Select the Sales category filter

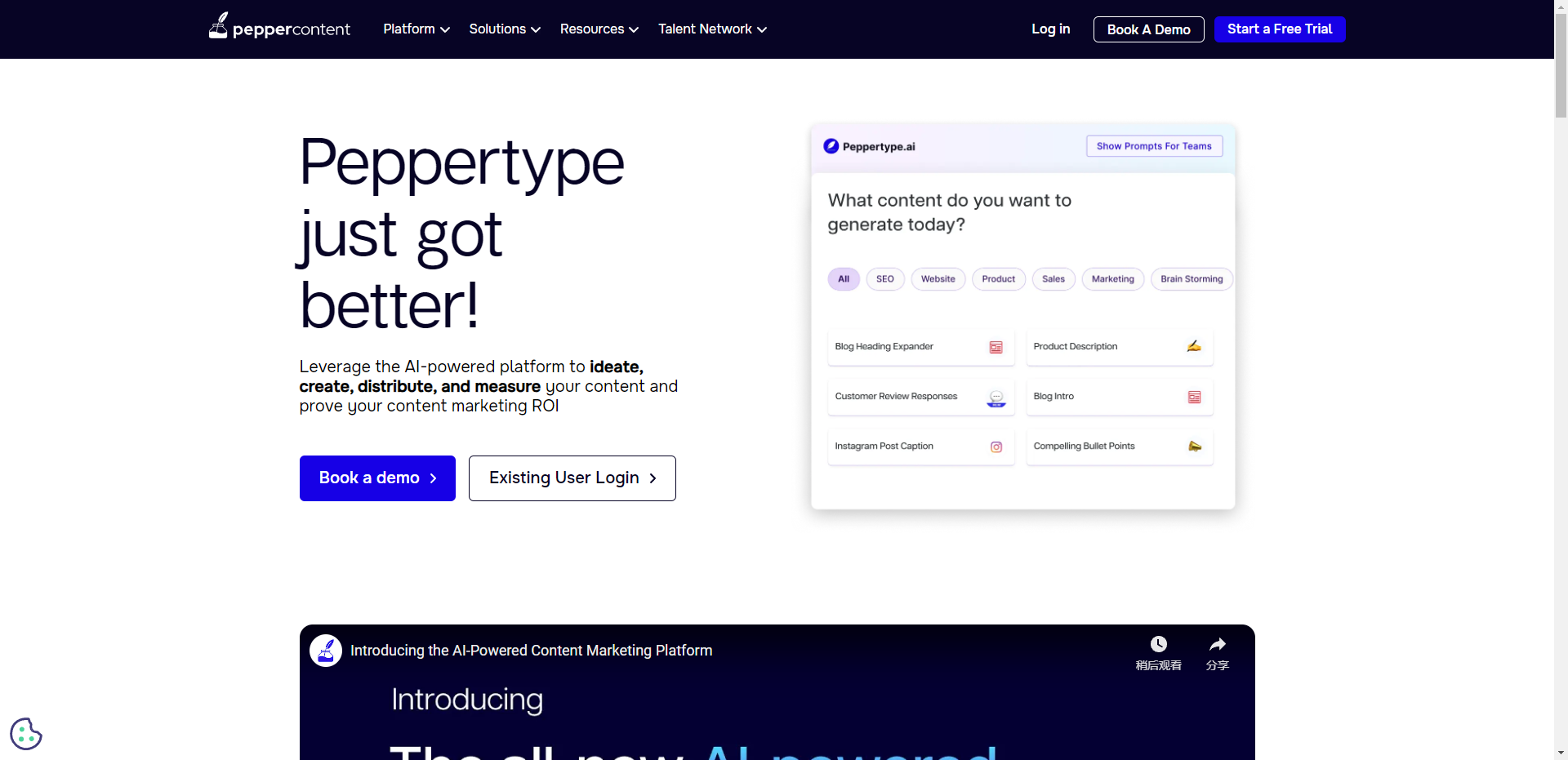(1053, 279)
